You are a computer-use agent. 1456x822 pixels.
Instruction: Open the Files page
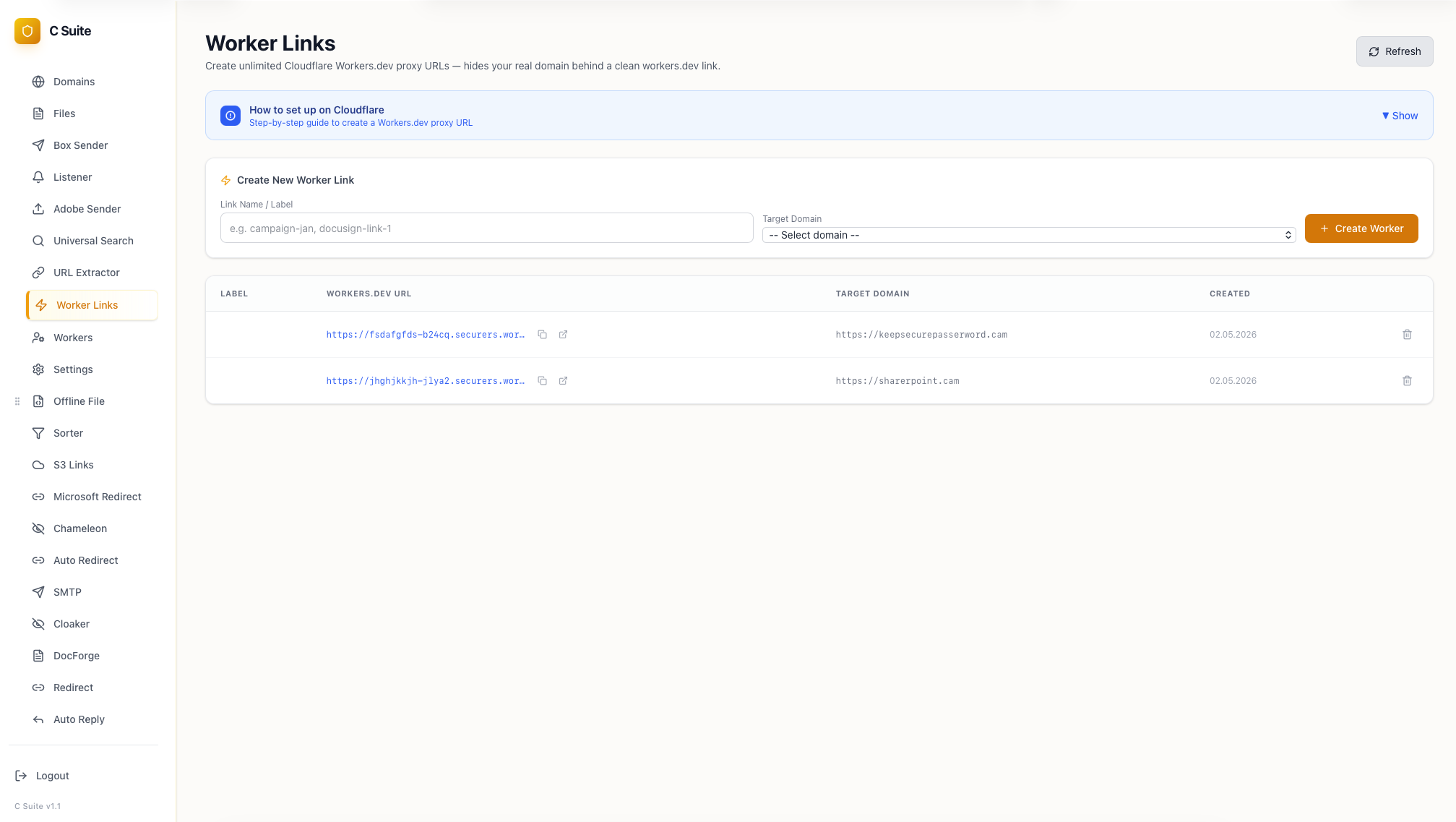click(92, 114)
